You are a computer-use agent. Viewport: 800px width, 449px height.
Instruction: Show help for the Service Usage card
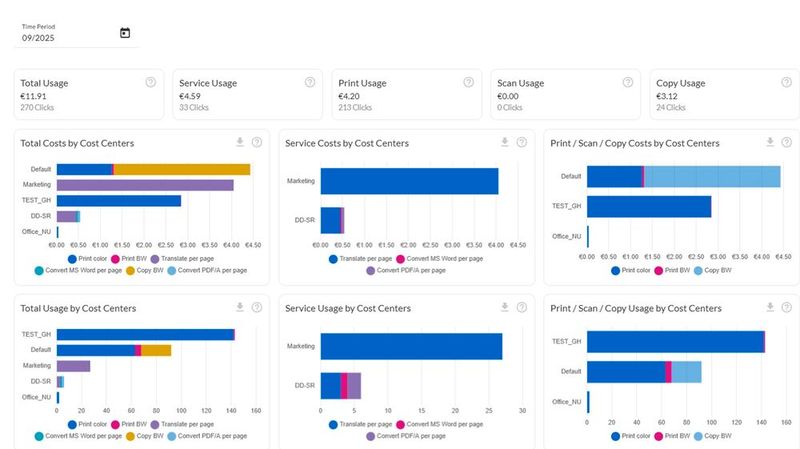[x=310, y=82]
